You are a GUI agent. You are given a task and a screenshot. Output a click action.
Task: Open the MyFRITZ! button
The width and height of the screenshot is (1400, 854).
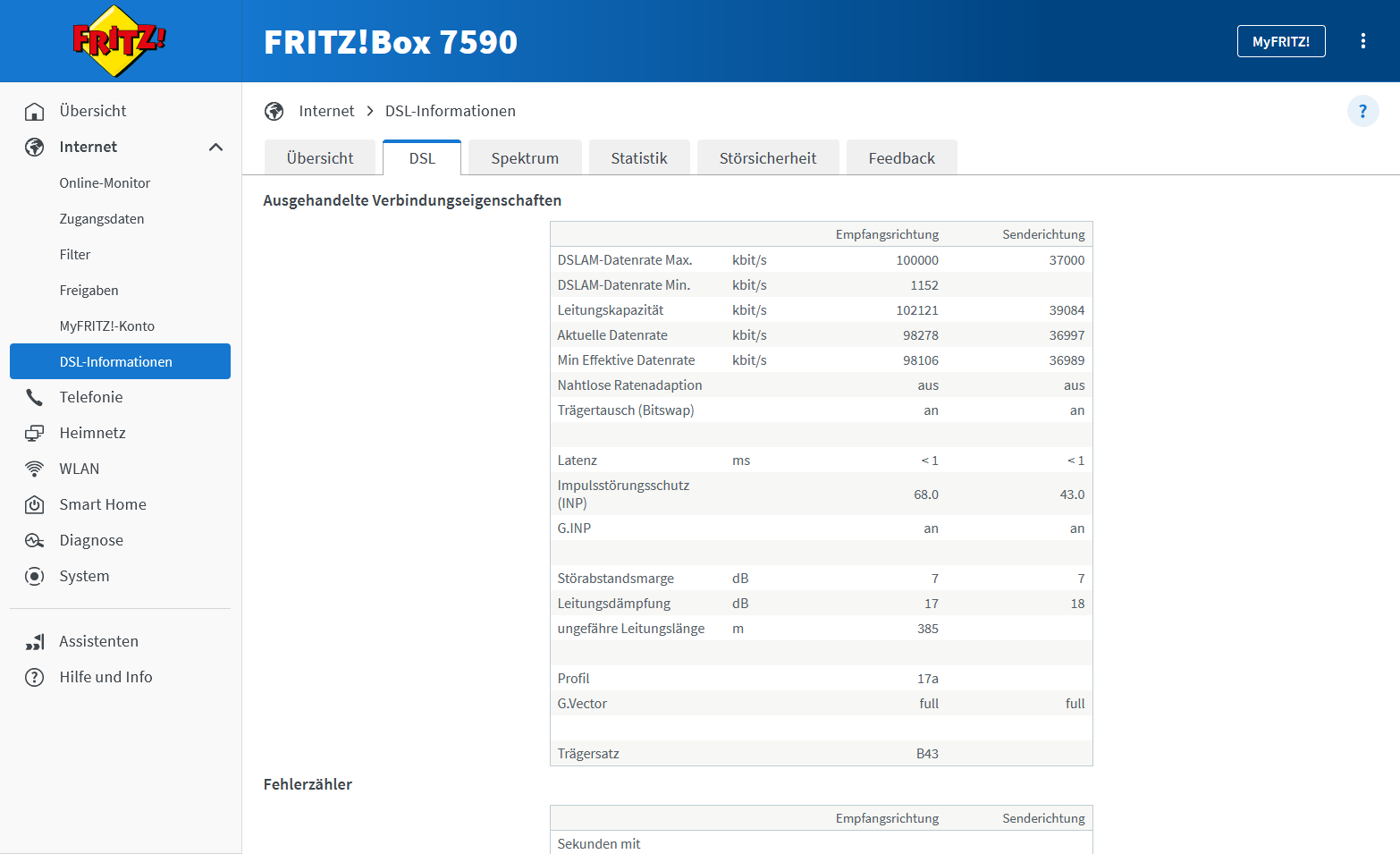(x=1281, y=41)
